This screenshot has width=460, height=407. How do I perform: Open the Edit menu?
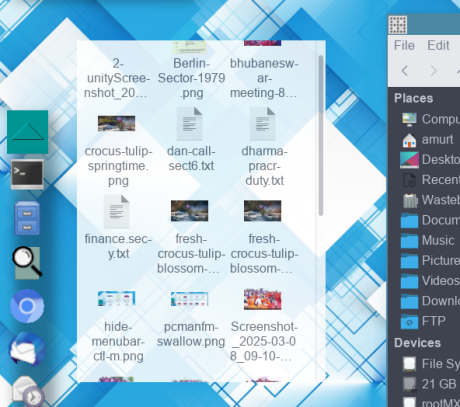(438, 45)
